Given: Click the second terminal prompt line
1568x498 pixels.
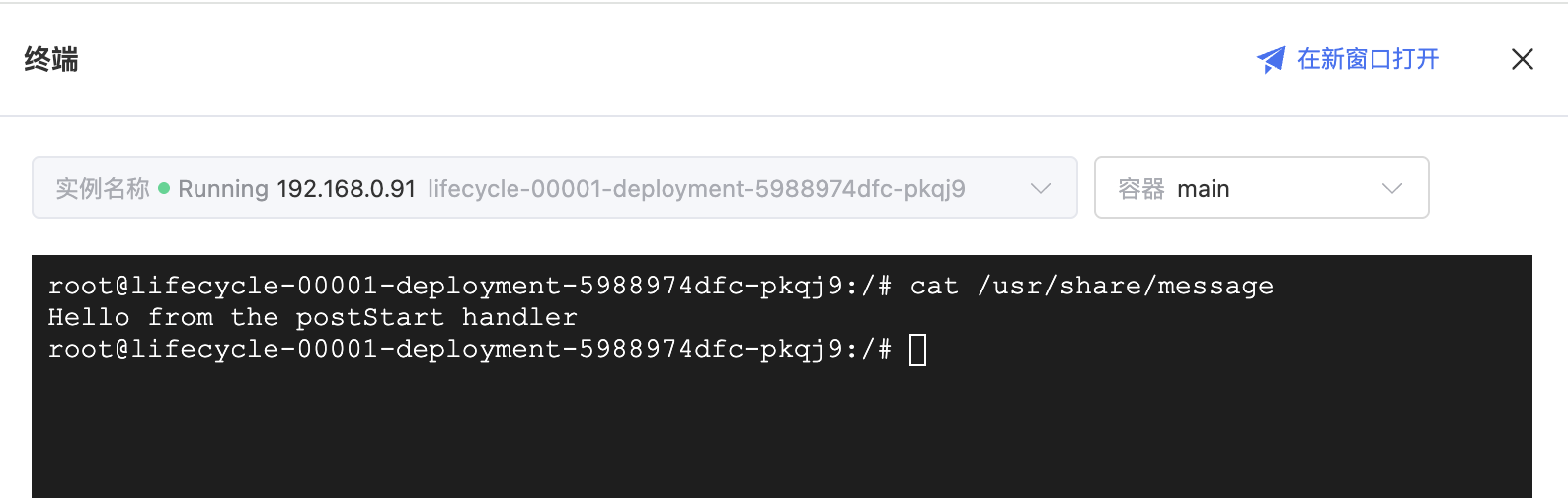Looking at the screenshot, I should coord(469,350).
